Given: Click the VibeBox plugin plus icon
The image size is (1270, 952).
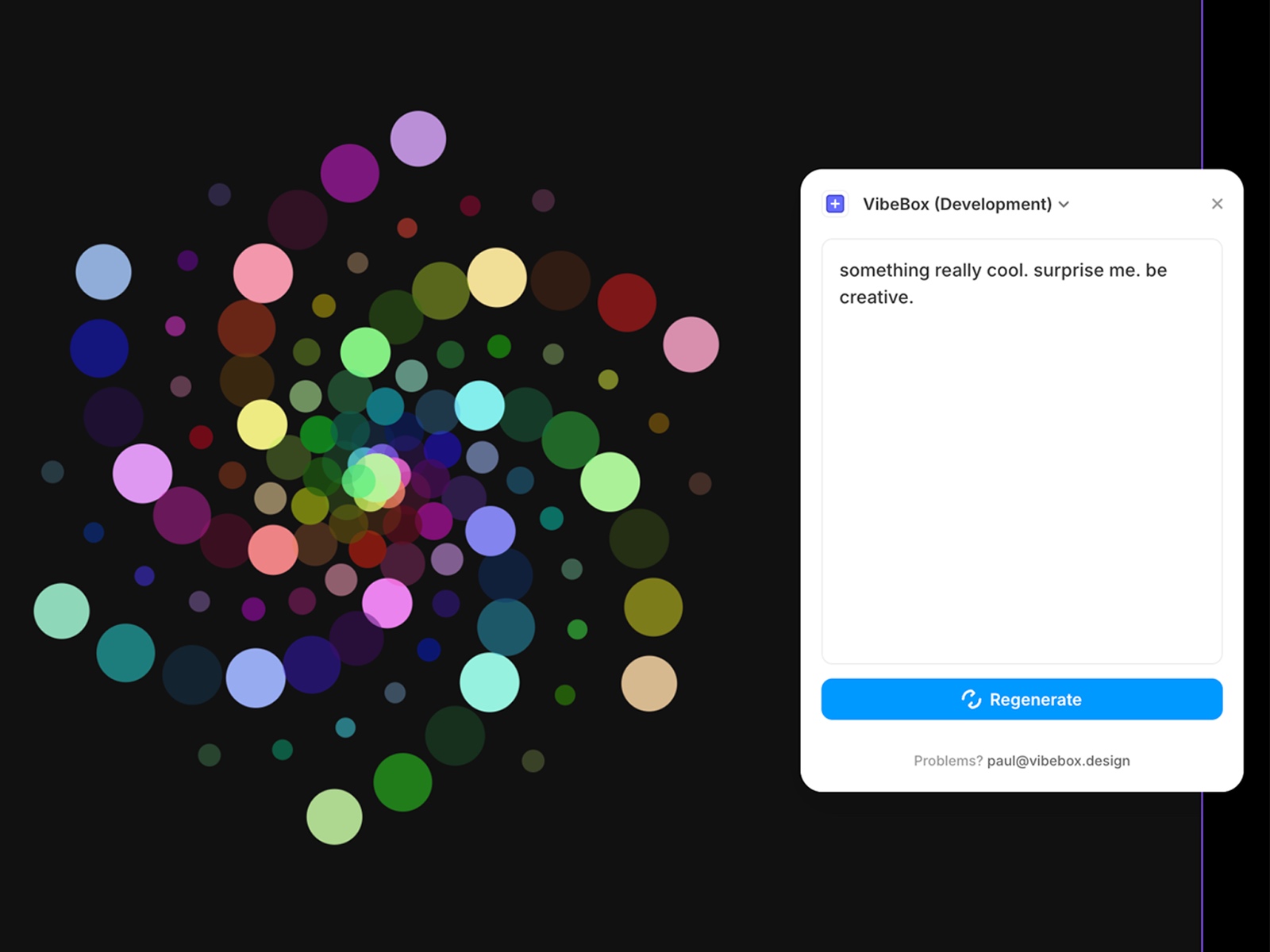Looking at the screenshot, I should (835, 204).
